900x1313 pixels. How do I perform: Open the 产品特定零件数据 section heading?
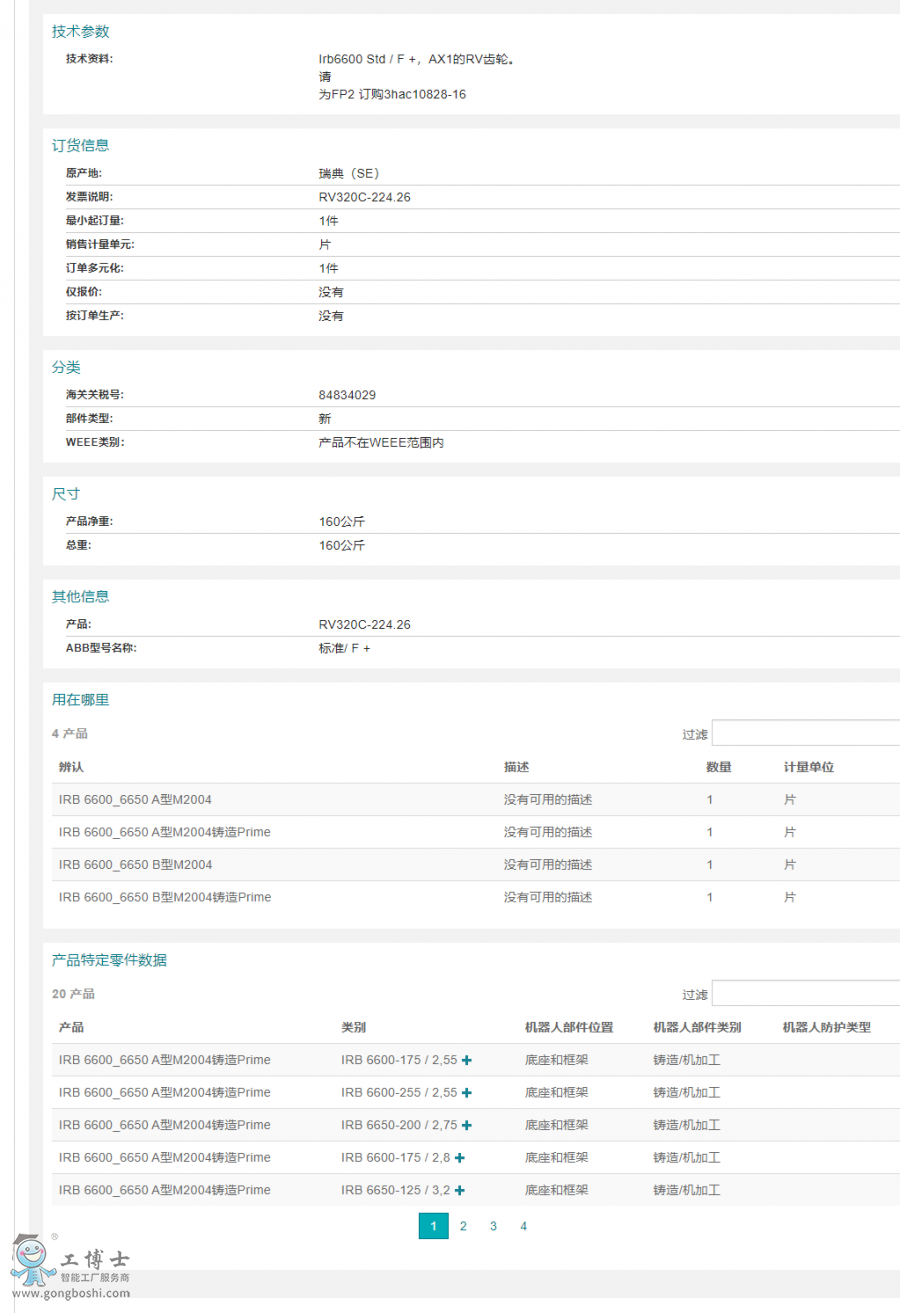coord(109,958)
